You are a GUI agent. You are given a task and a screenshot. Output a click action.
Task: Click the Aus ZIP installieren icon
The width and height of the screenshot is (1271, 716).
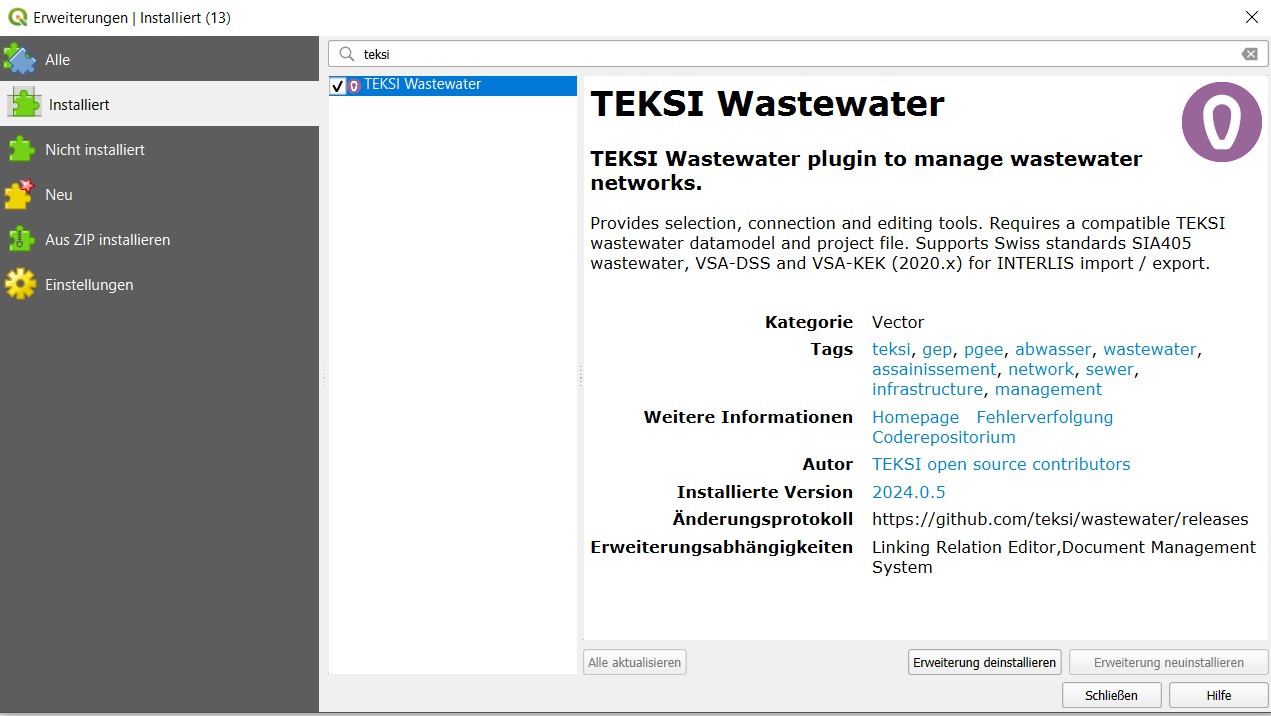20,239
